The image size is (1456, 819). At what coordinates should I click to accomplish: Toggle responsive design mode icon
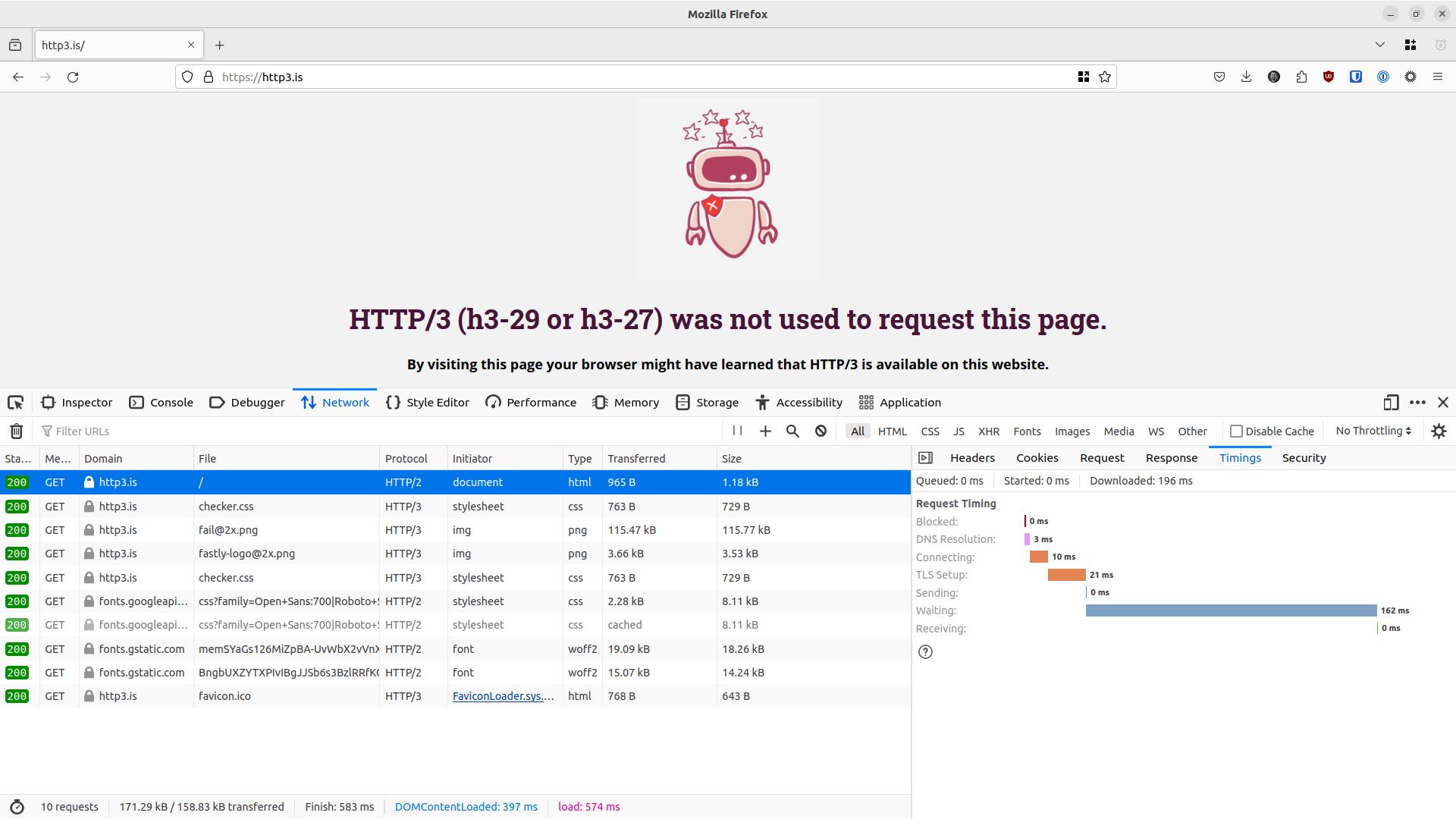coord(1391,403)
